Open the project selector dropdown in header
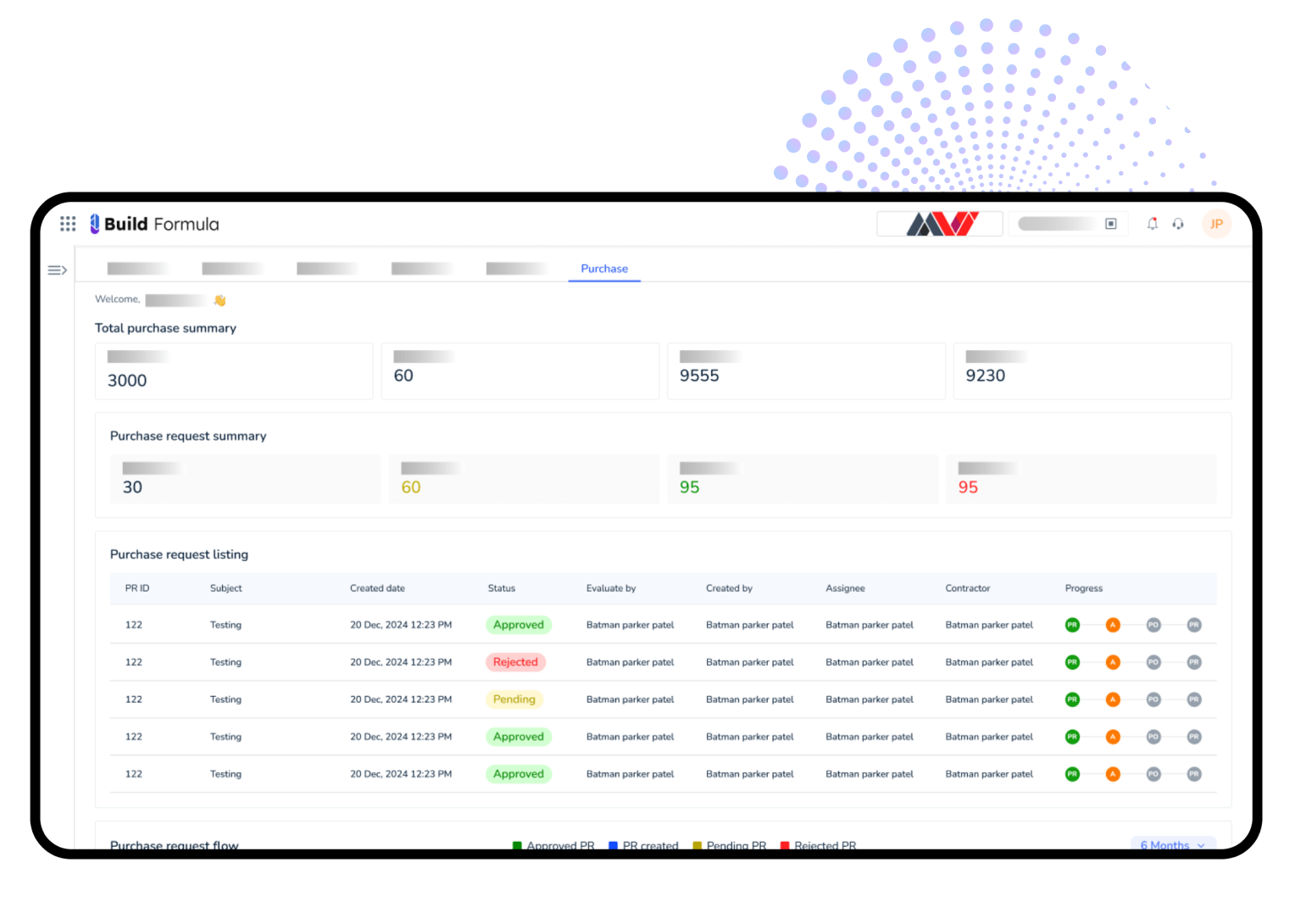The height and width of the screenshot is (924, 1295). 1068,224
